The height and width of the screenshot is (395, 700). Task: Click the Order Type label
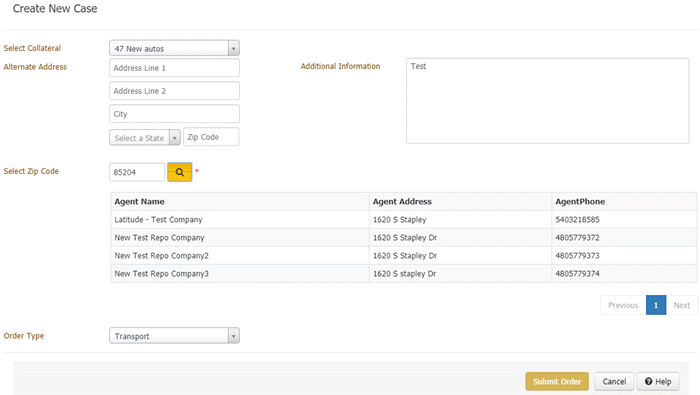click(x=24, y=336)
